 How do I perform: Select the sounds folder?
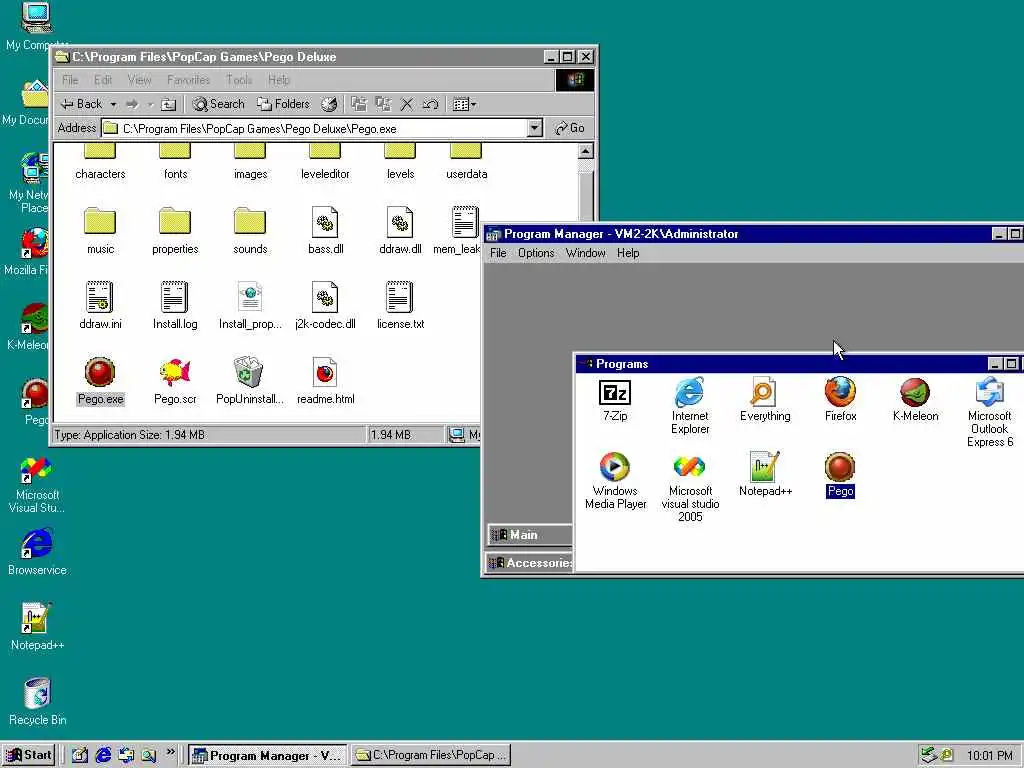250,231
